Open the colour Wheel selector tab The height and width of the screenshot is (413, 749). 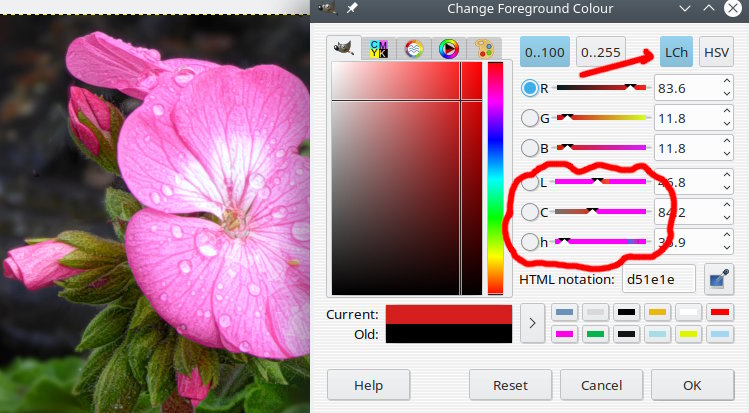[449, 49]
